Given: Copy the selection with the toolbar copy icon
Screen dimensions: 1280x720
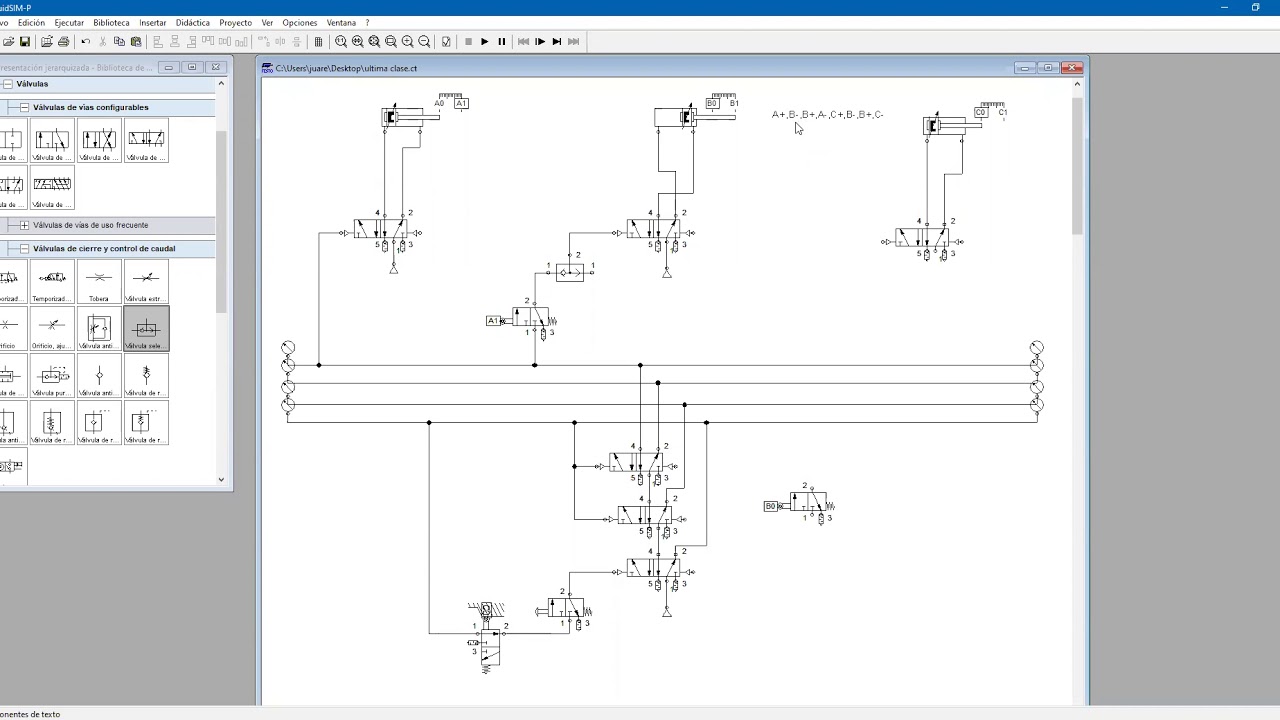Looking at the screenshot, I should tap(119, 41).
